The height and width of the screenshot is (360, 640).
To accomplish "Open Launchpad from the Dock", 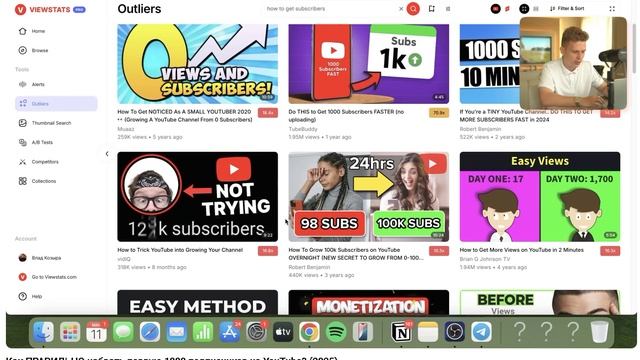I will (70, 331).
